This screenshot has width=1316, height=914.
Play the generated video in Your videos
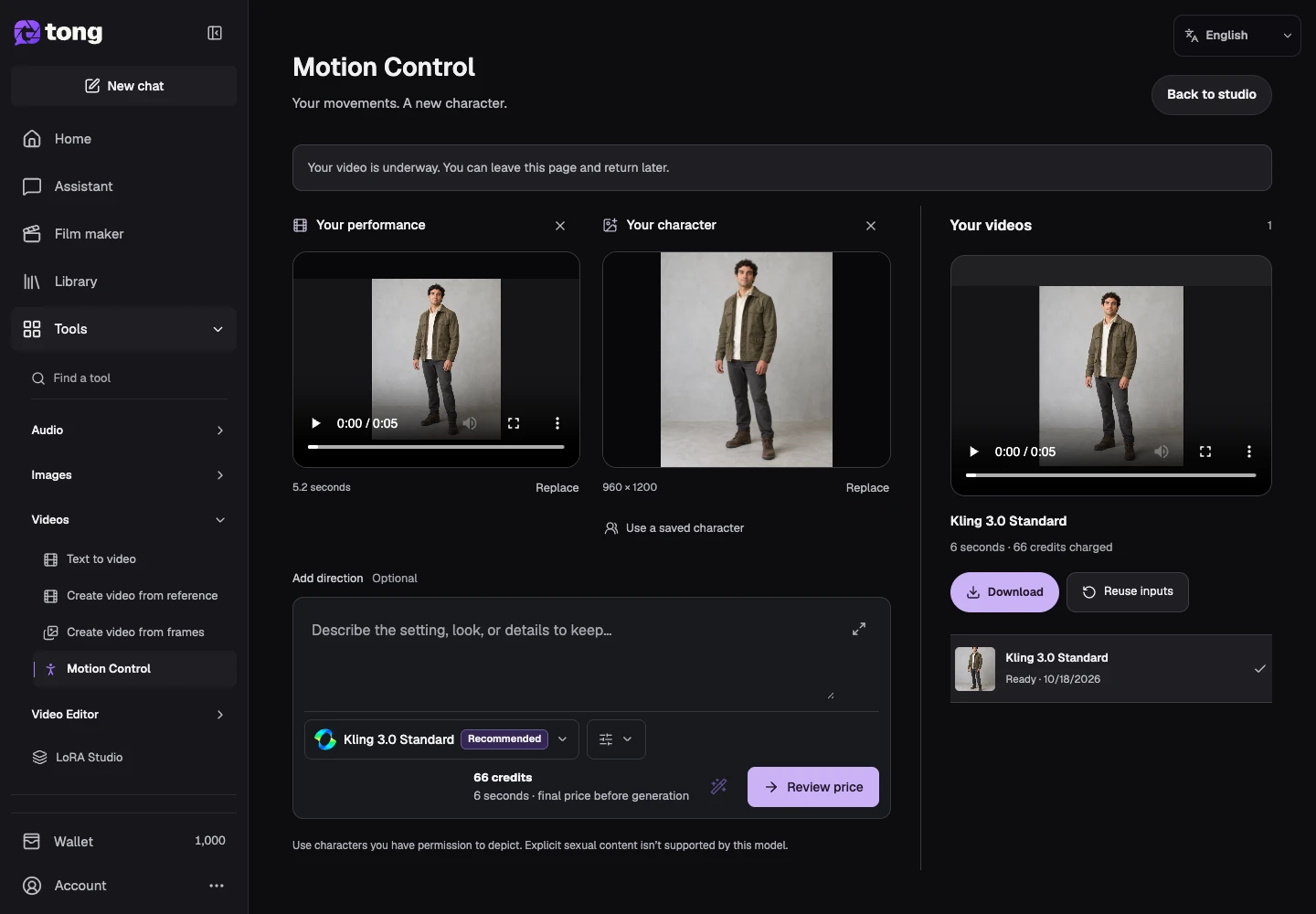[974, 452]
